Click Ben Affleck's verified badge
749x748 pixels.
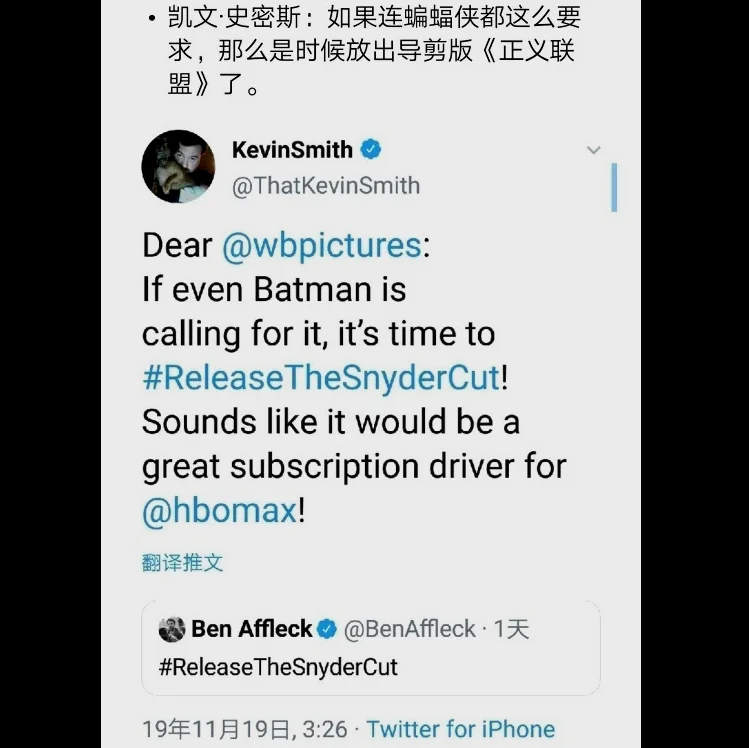tap(327, 629)
